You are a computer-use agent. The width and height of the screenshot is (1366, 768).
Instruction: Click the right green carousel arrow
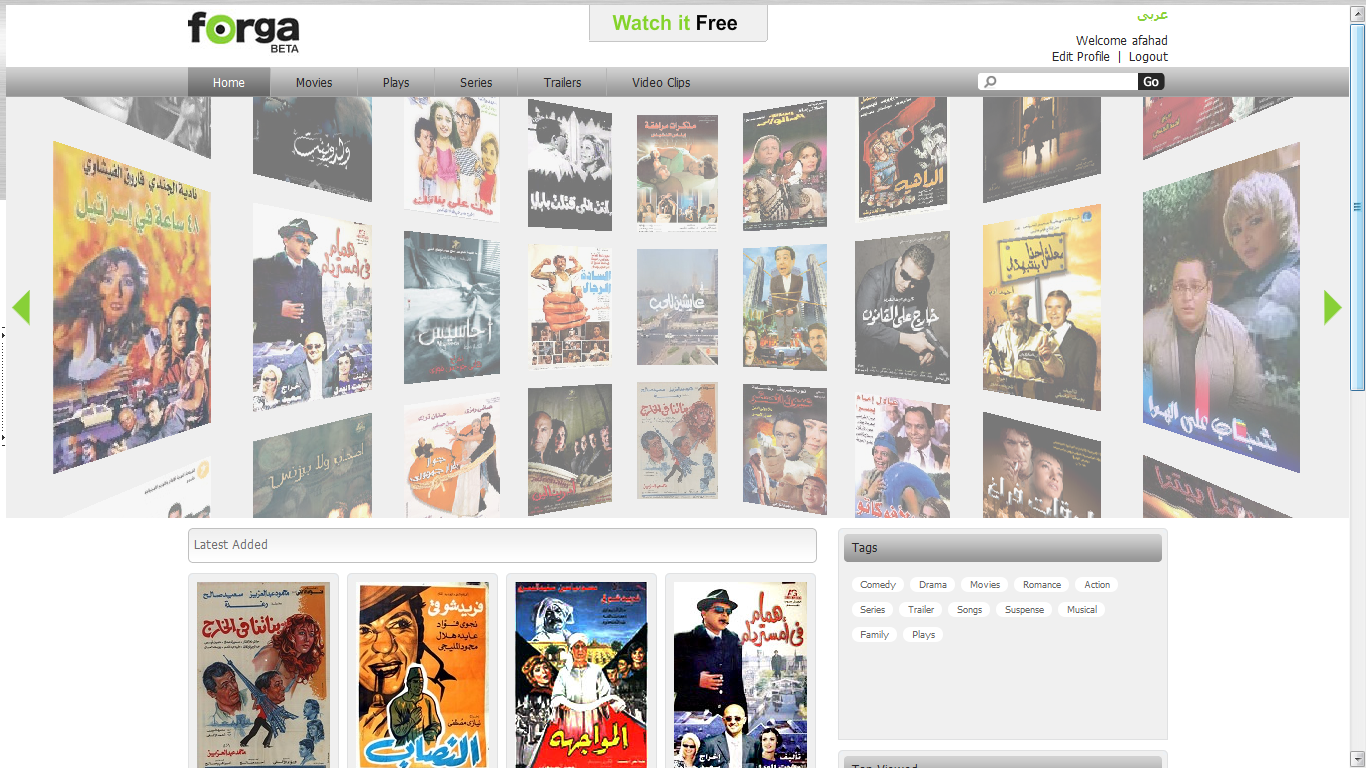1332,307
